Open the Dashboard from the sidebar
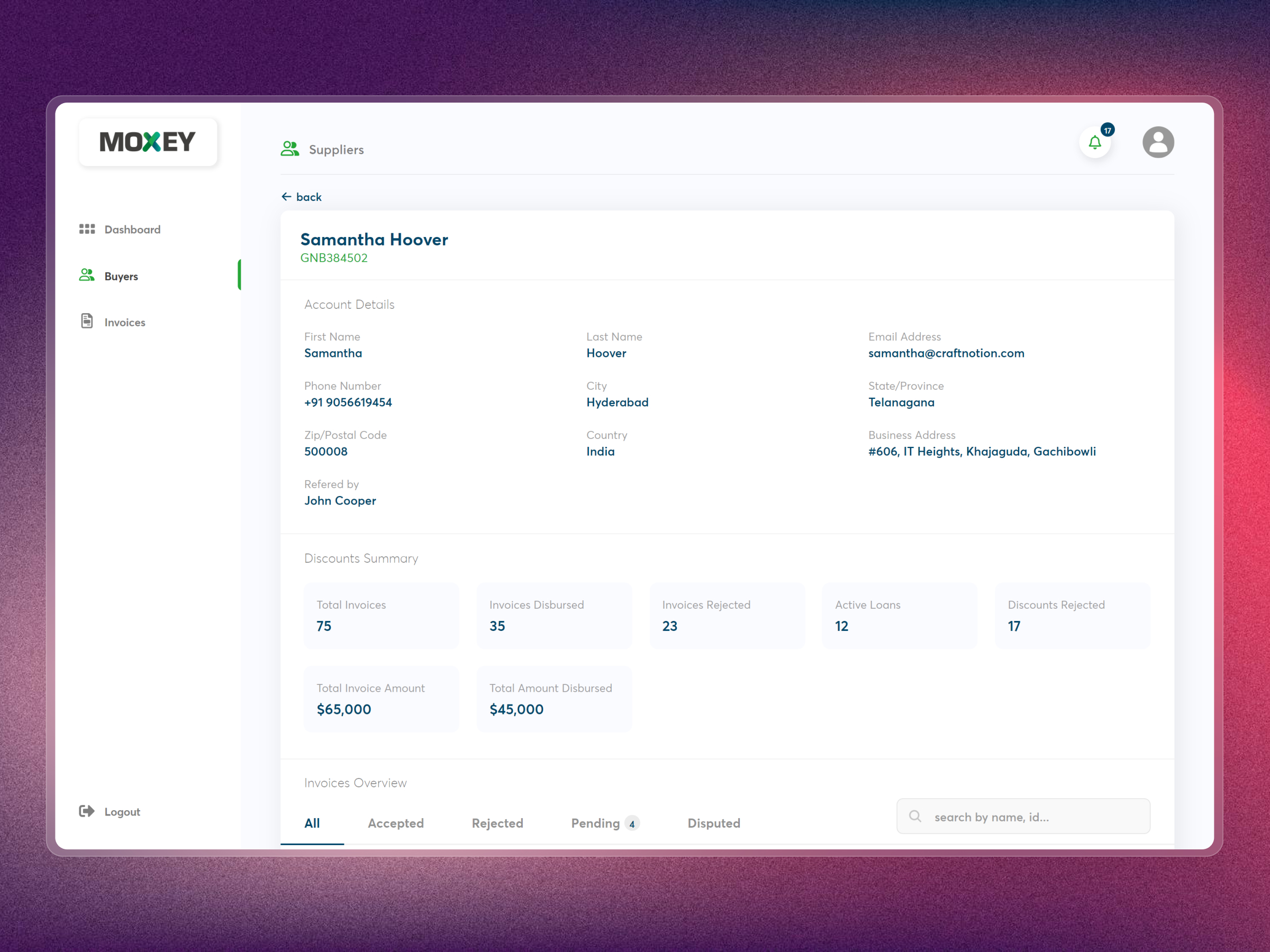The image size is (1270, 952). pos(87,229)
